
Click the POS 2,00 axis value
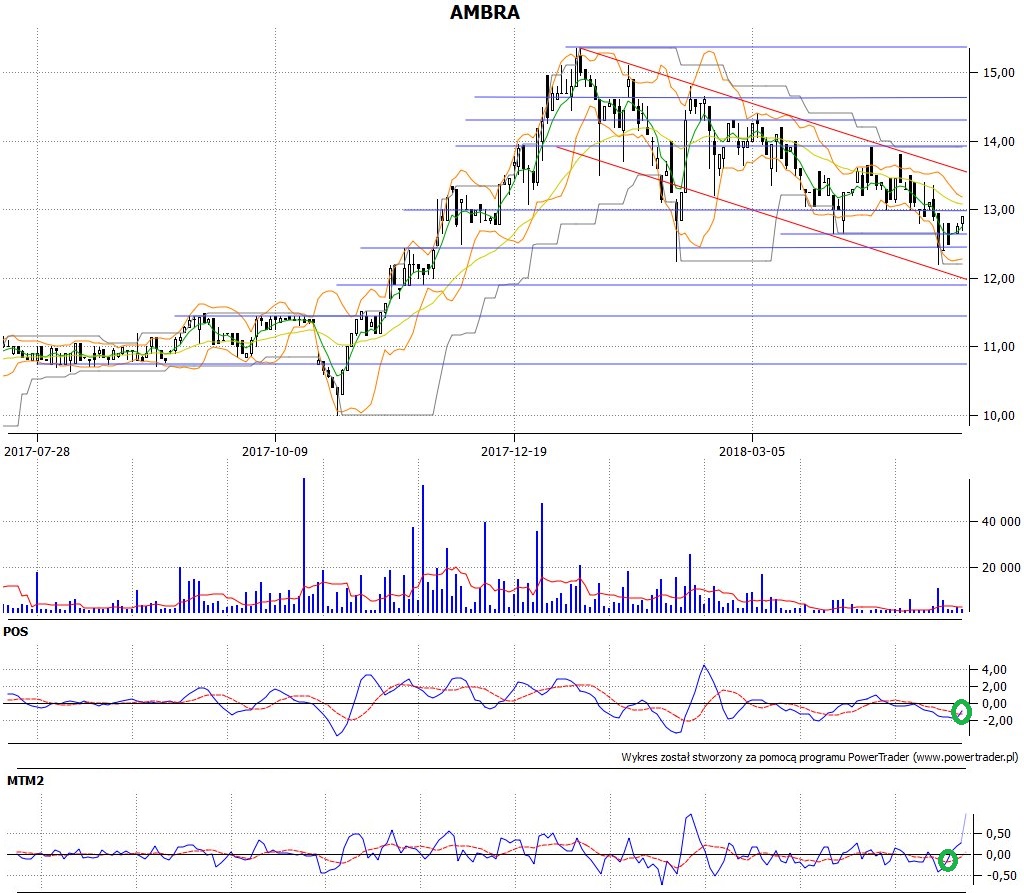tap(994, 687)
